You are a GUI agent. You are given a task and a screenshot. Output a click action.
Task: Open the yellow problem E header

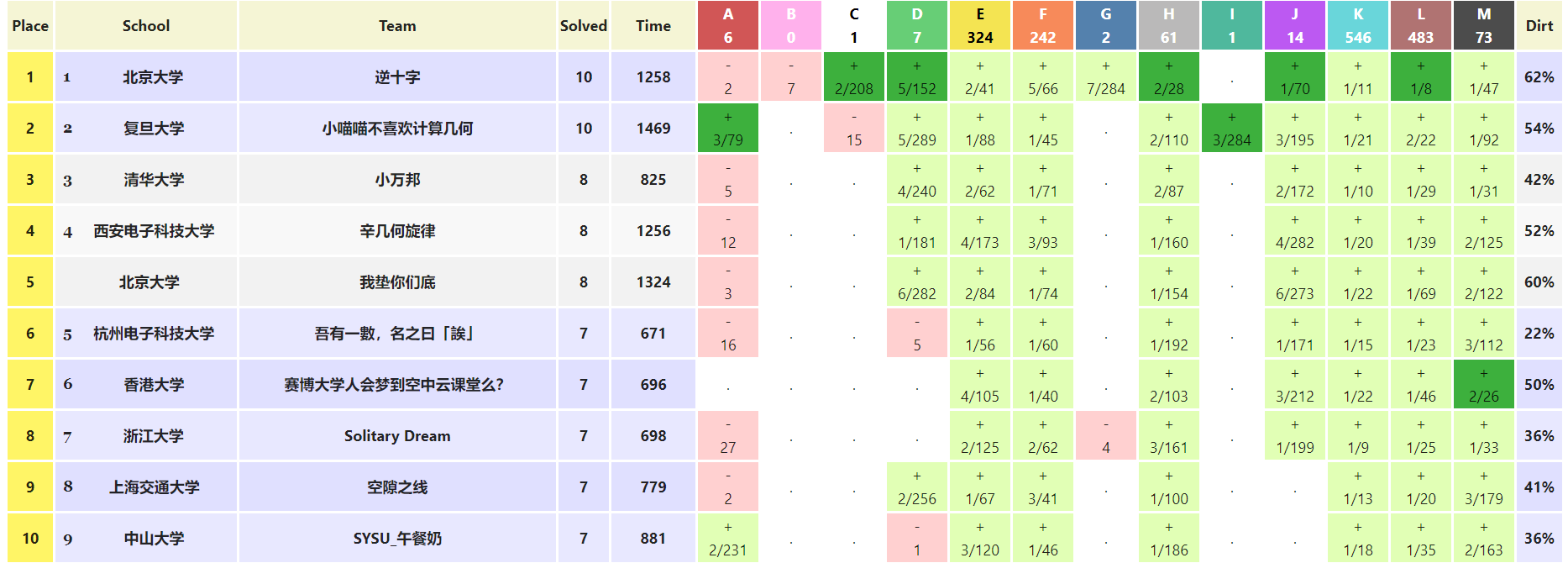979,25
